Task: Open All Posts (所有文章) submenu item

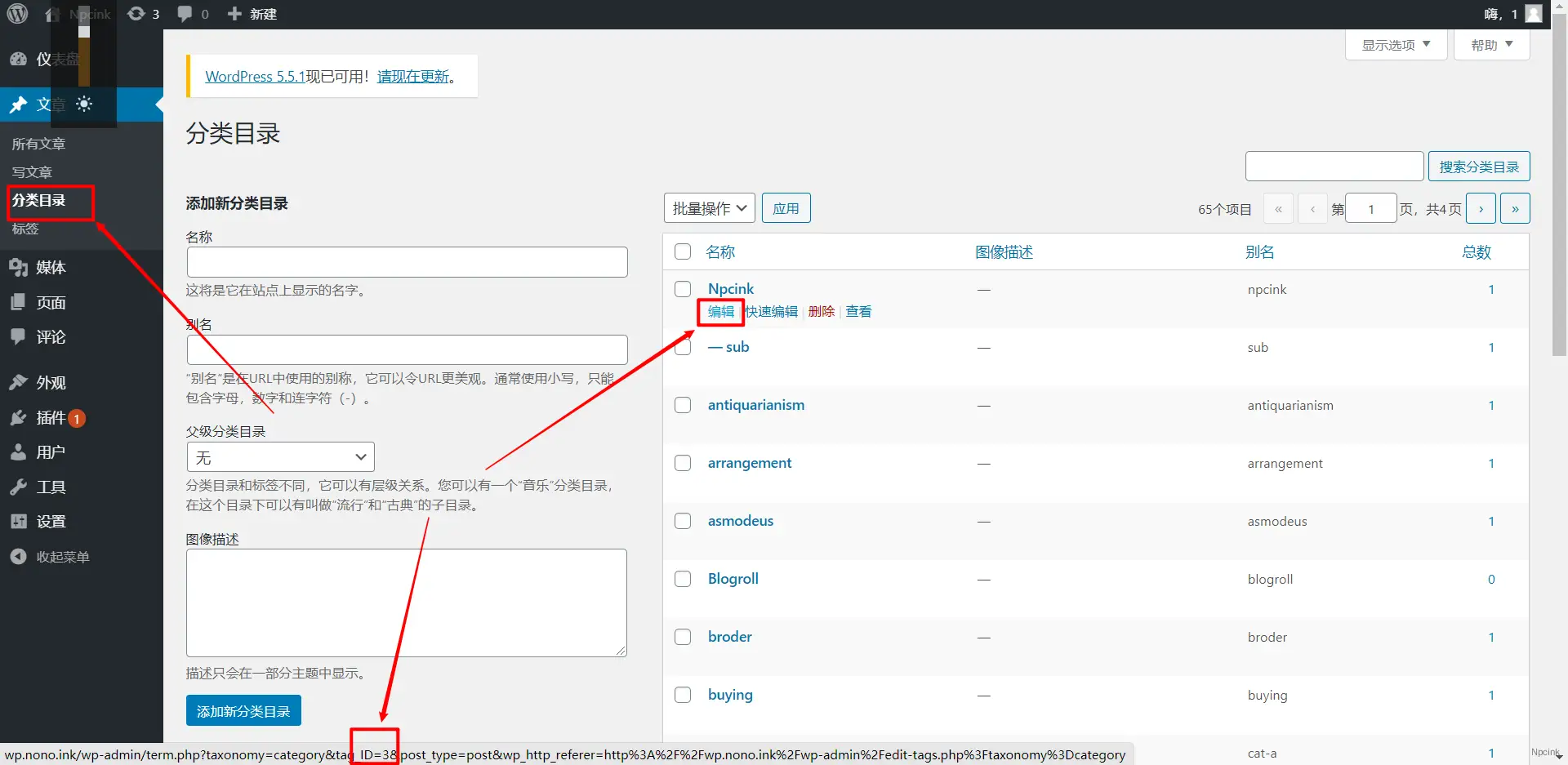Action: pyautogui.click(x=38, y=144)
